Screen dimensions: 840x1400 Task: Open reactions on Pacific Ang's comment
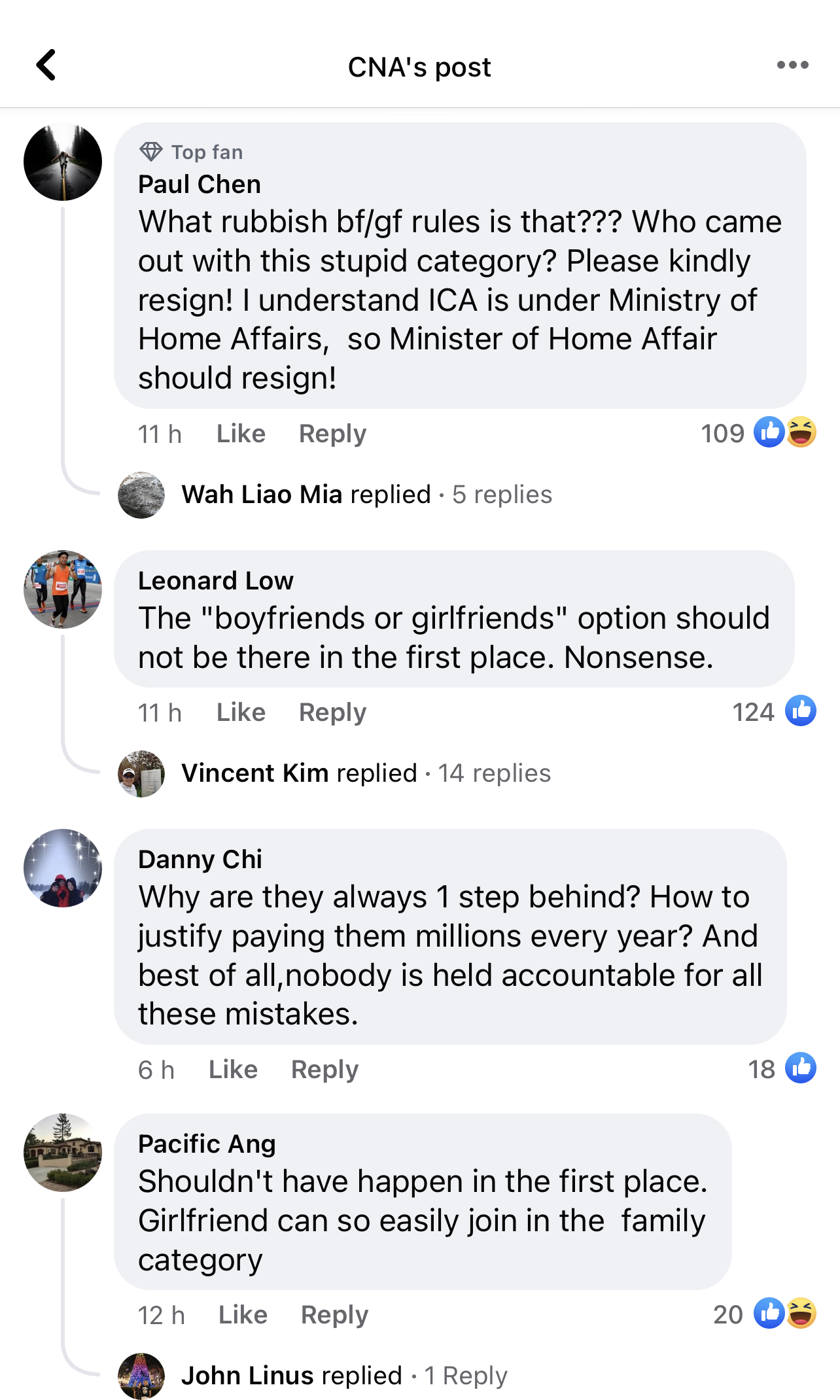pyautogui.click(x=784, y=1314)
